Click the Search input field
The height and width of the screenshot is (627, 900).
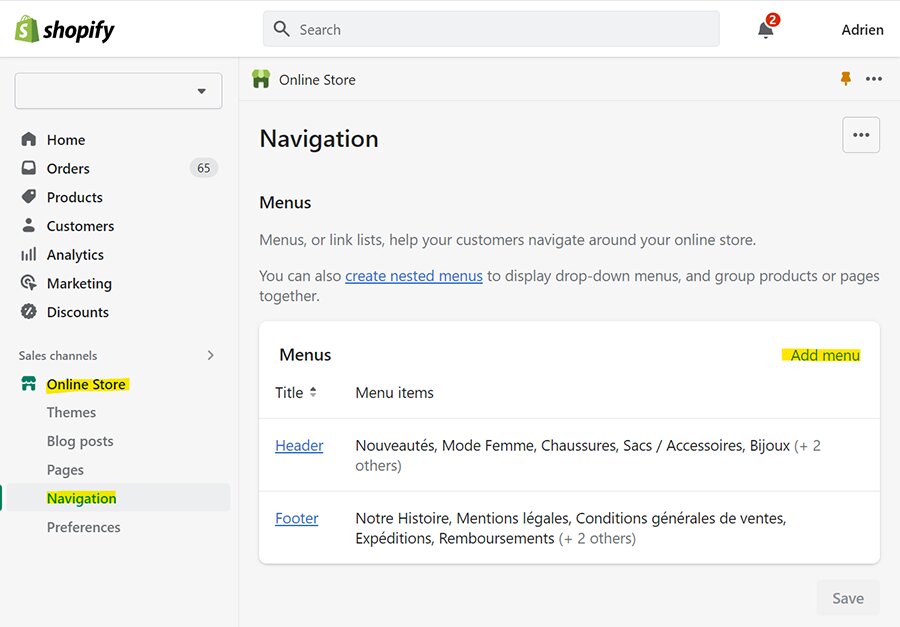(491, 29)
